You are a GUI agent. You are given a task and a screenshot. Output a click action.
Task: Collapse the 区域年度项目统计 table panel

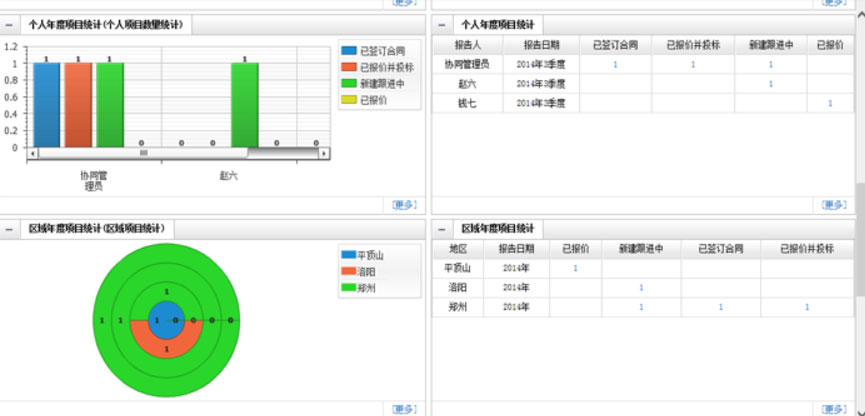(x=441, y=229)
